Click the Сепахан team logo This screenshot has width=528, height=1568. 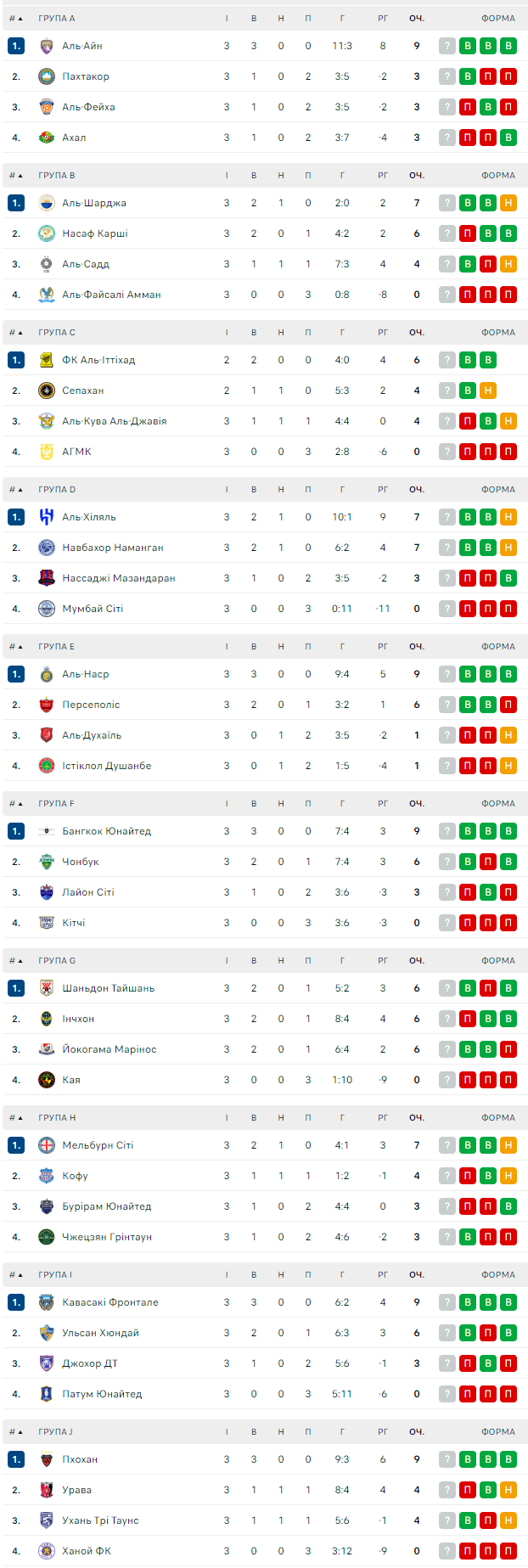47,391
